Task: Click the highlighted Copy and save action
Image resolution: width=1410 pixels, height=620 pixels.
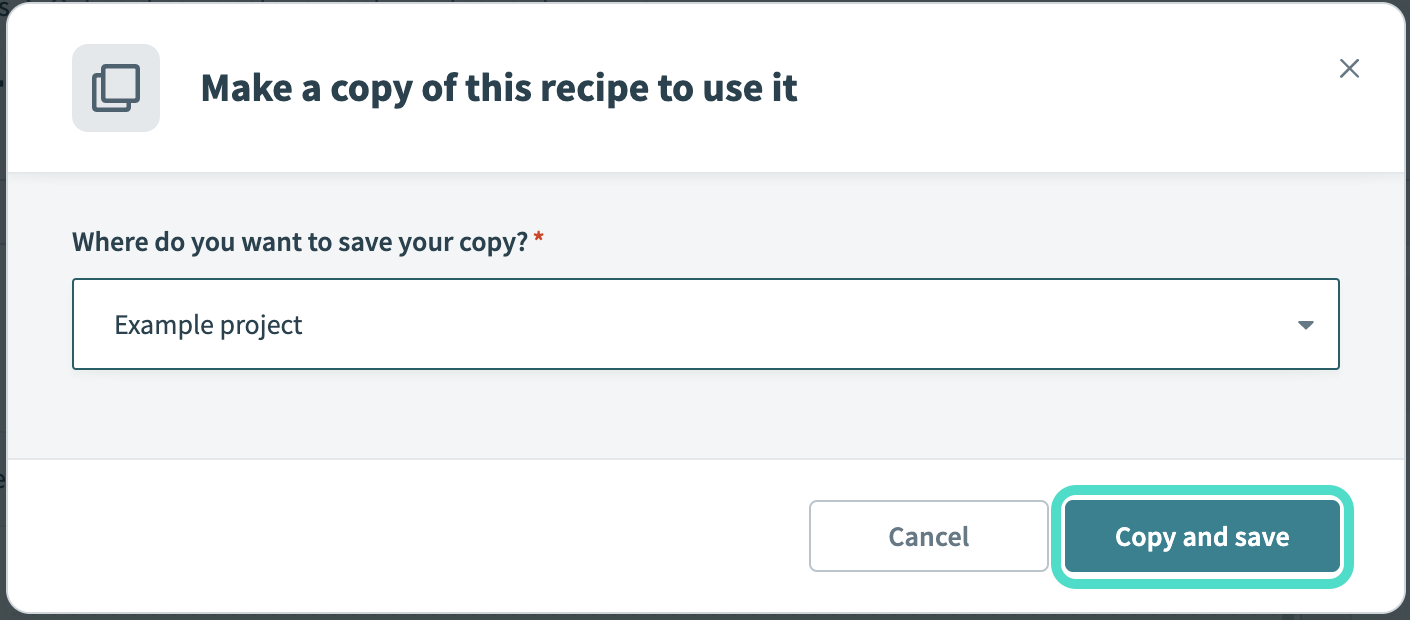Action: pos(1201,536)
